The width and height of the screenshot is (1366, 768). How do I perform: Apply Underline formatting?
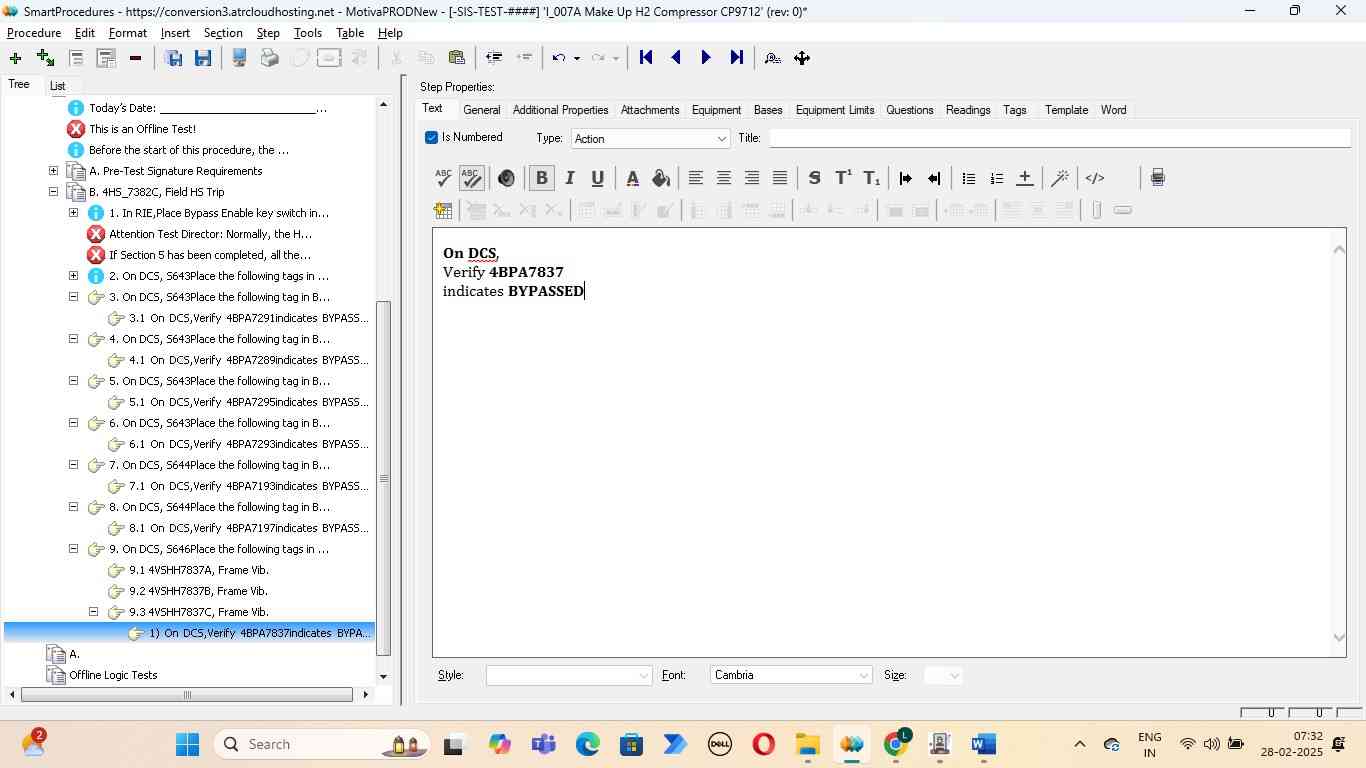point(597,179)
